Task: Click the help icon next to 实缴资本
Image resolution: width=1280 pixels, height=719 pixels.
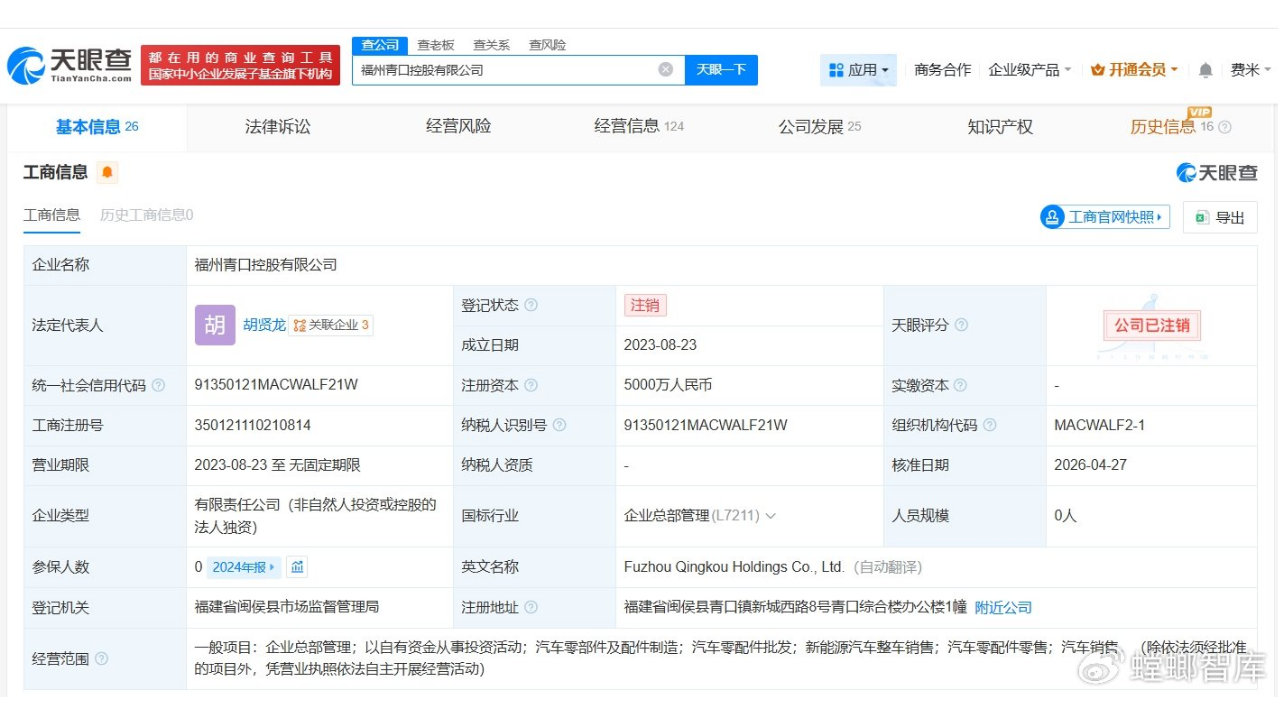Action: point(960,385)
